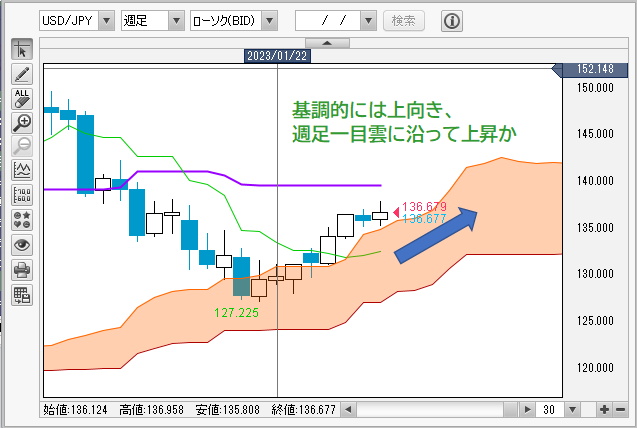Click the 安値:135.808 low value
Screen dimensions: 637x428
coord(228,410)
